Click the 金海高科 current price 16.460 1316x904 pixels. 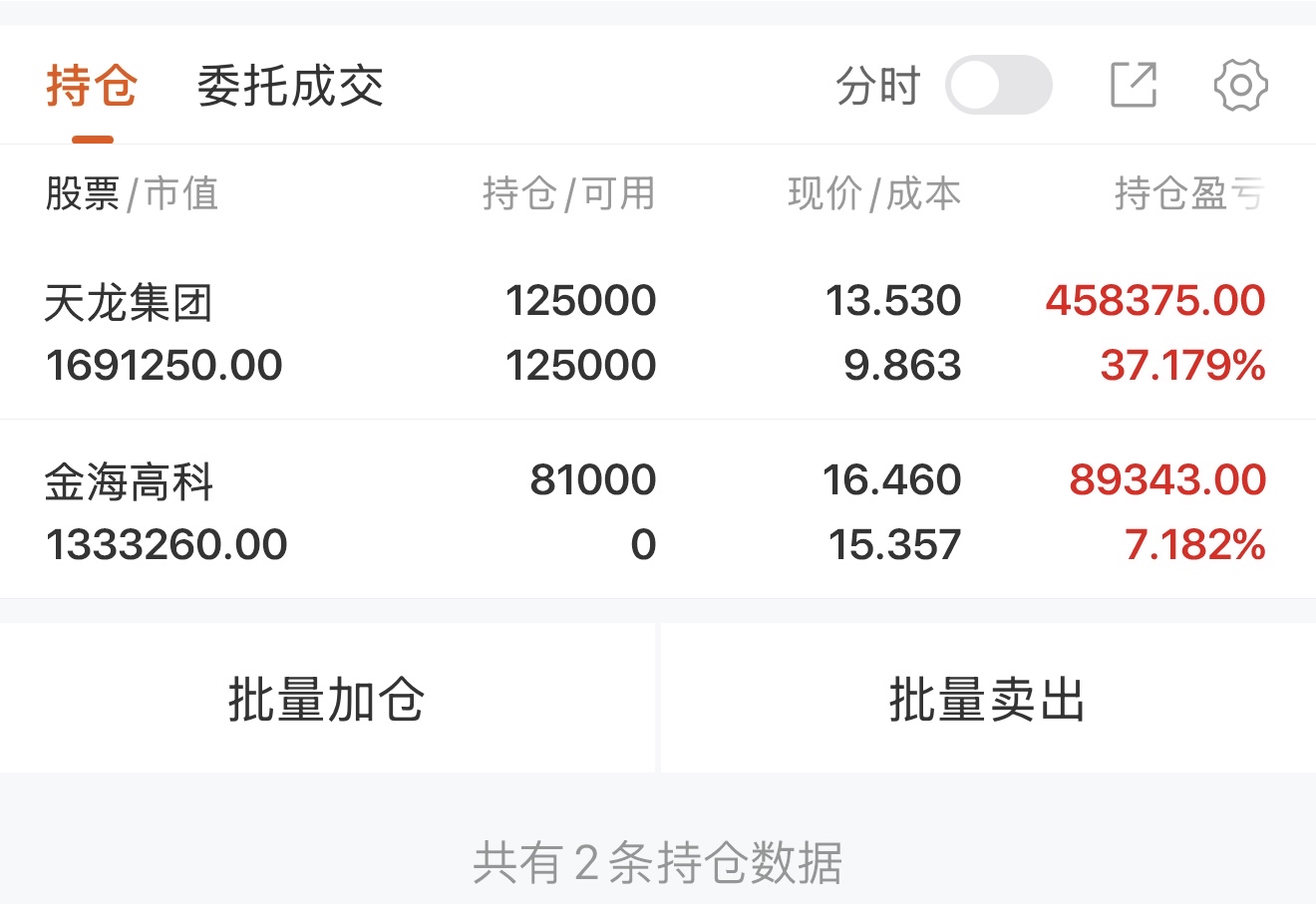(890, 480)
